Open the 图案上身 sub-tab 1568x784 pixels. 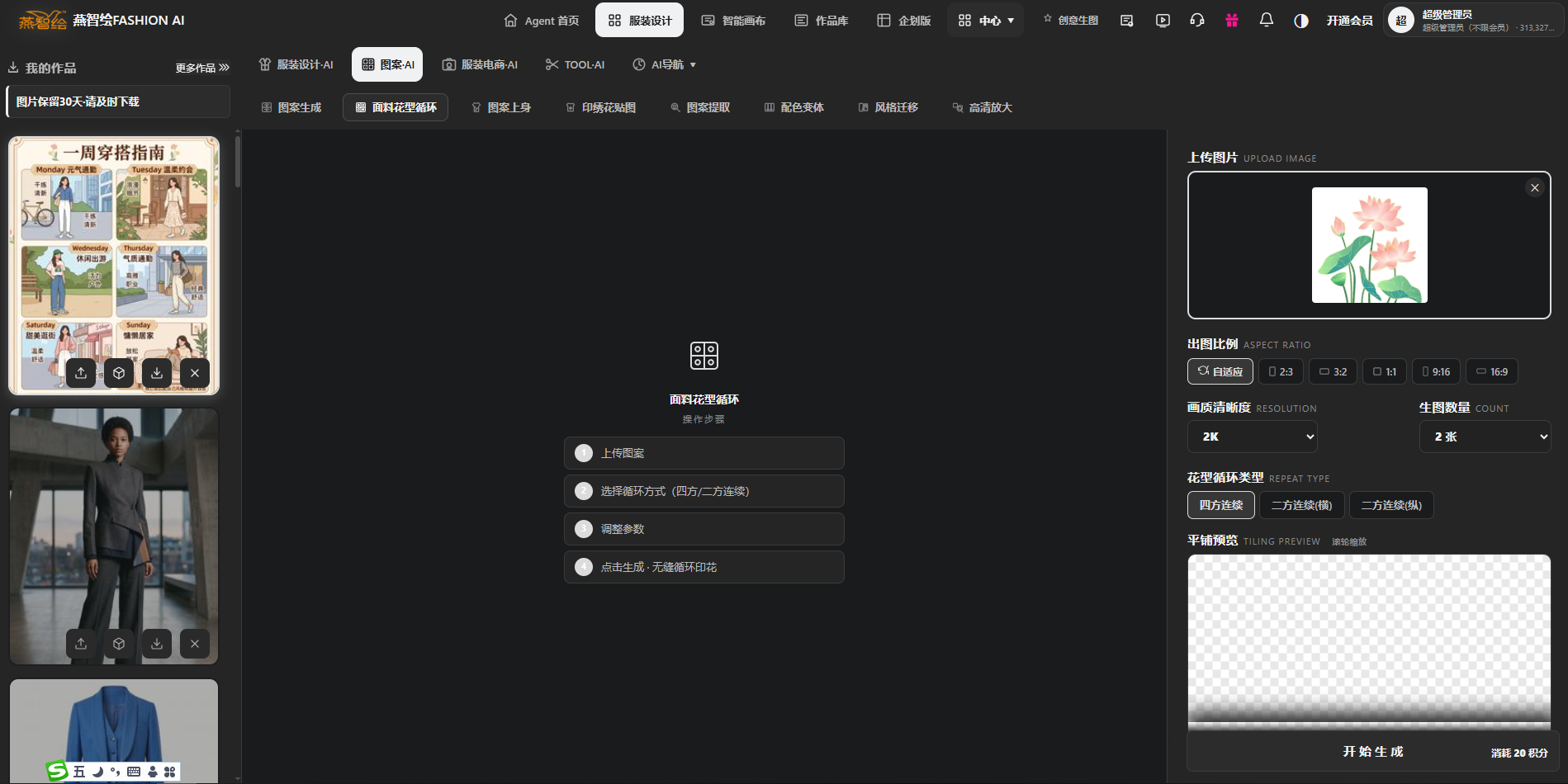[501, 107]
